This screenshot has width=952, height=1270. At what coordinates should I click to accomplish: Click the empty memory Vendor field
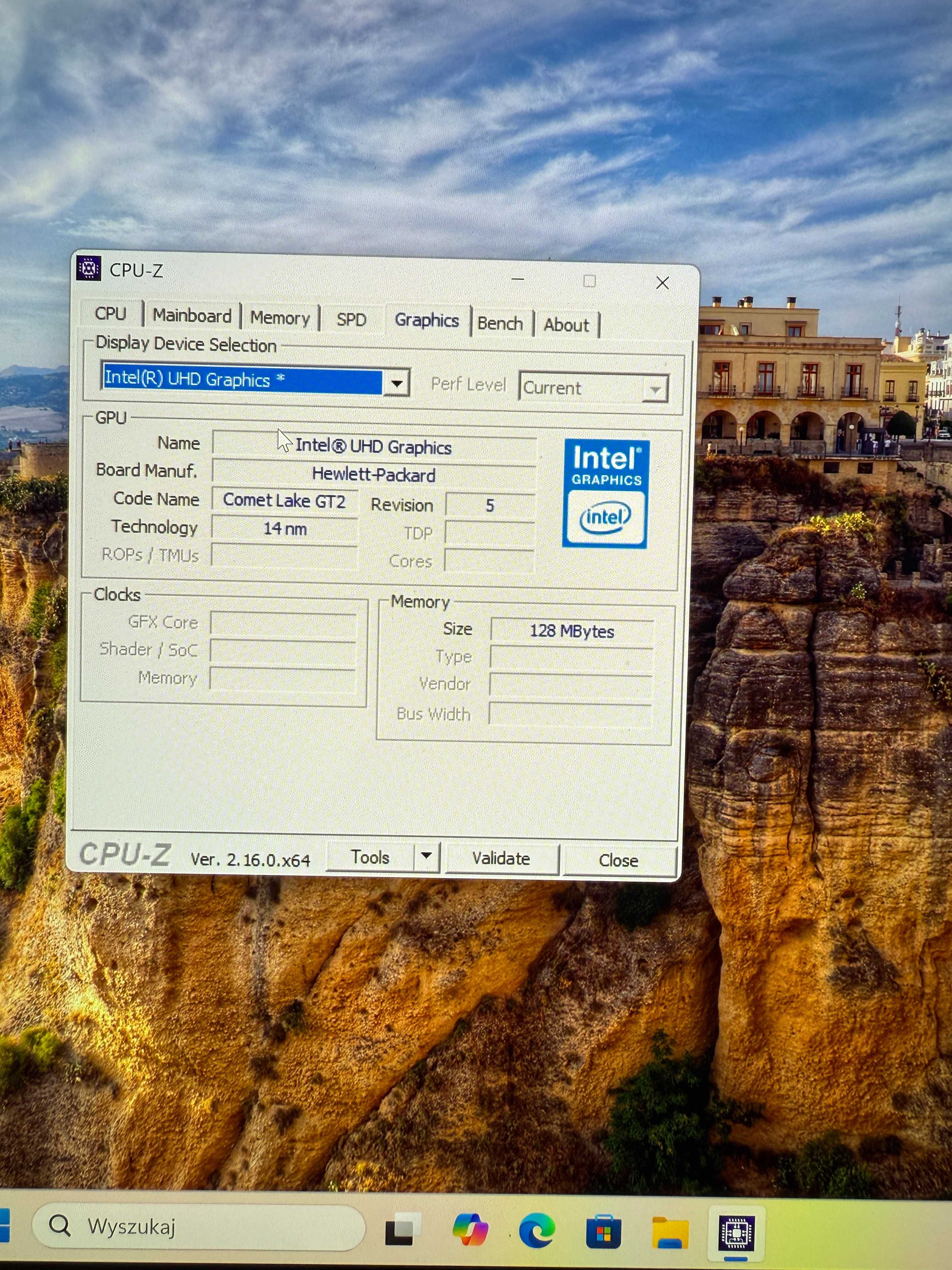point(571,686)
